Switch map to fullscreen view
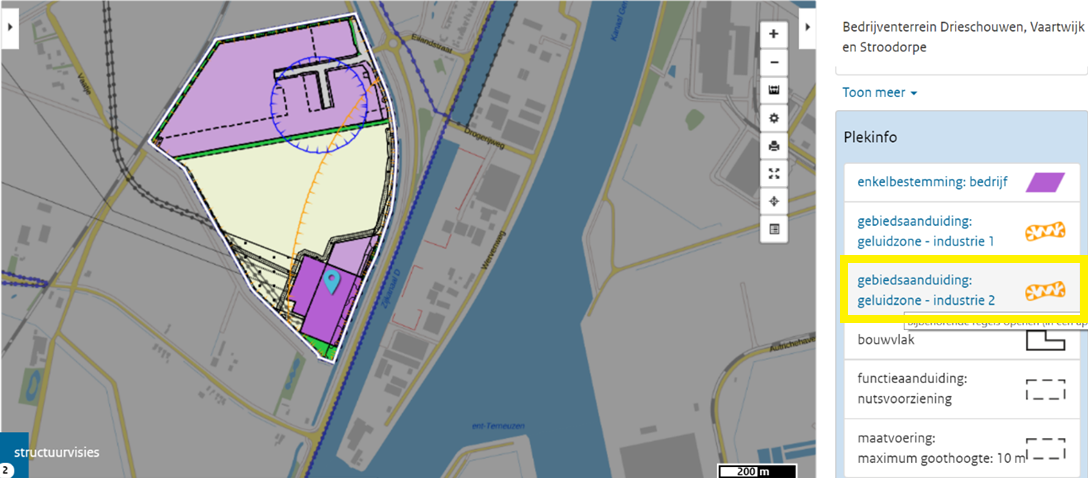This screenshot has height=478, width=1088. [773, 174]
